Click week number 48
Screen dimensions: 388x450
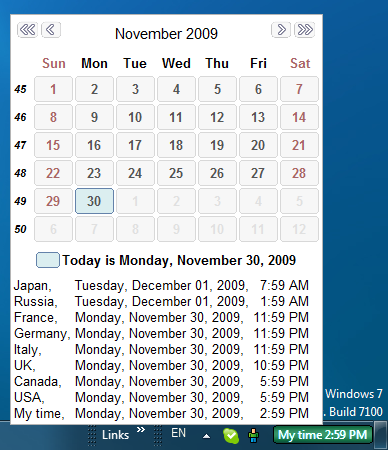click(20, 173)
